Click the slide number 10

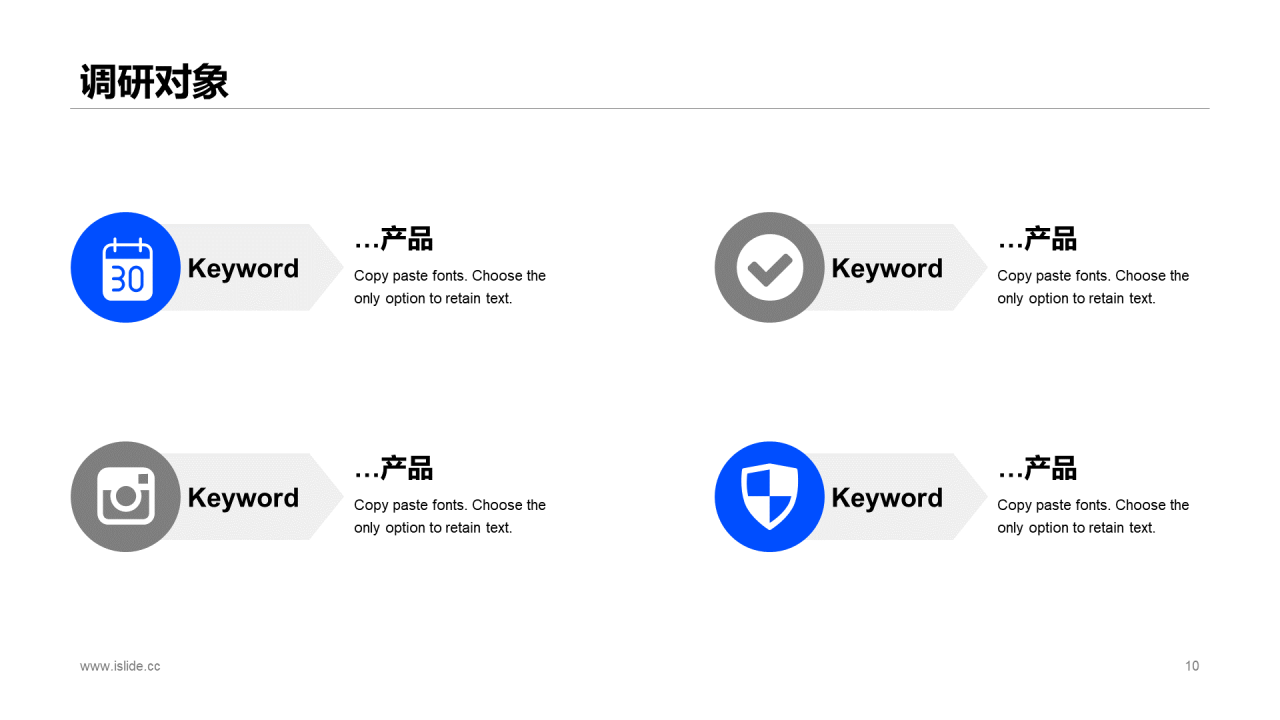pos(1192,666)
